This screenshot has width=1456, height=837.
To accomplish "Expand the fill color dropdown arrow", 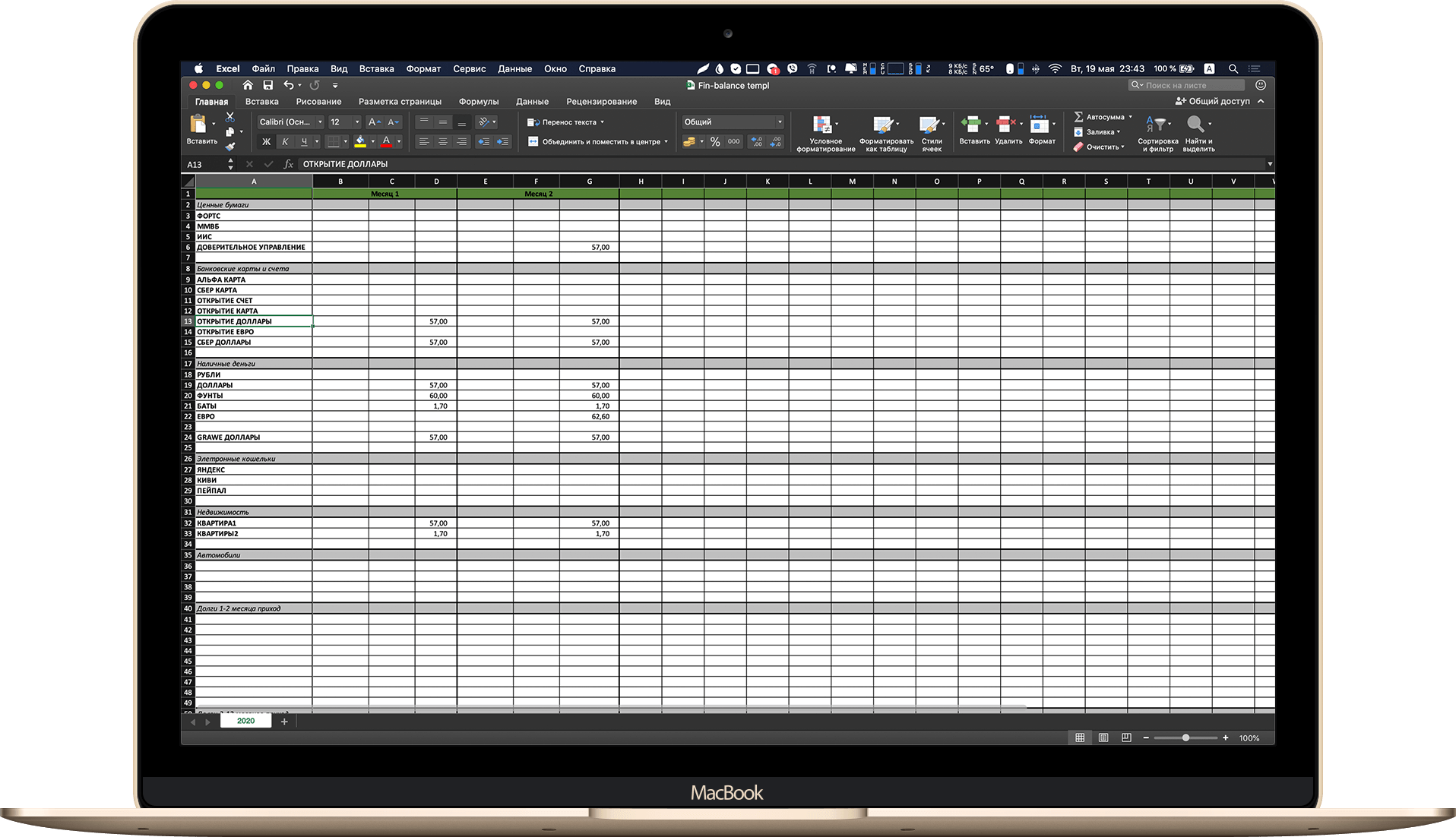I will point(372,141).
